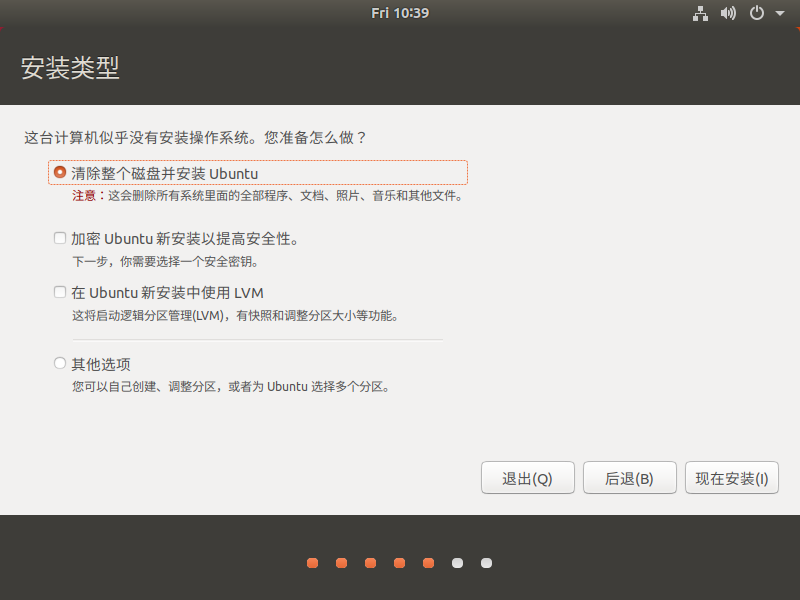Open the volume speaker icon

tap(728, 13)
